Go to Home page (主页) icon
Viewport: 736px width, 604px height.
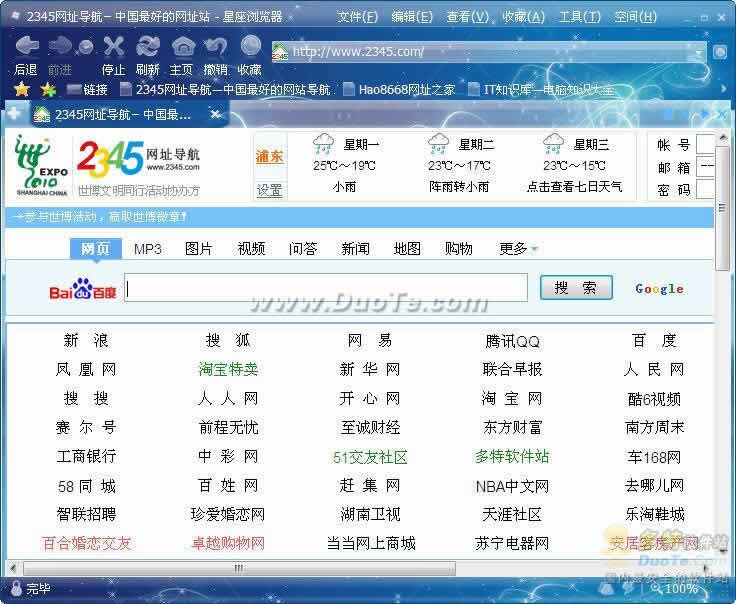point(183,46)
